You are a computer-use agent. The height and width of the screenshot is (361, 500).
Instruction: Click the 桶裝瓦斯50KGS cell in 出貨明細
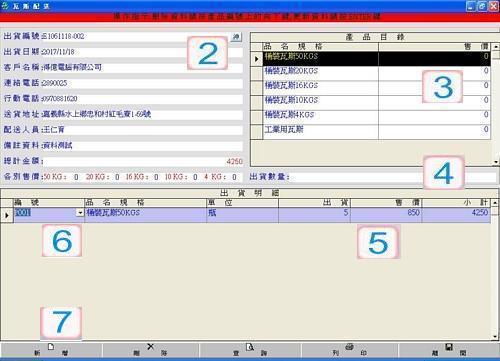coord(145,215)
